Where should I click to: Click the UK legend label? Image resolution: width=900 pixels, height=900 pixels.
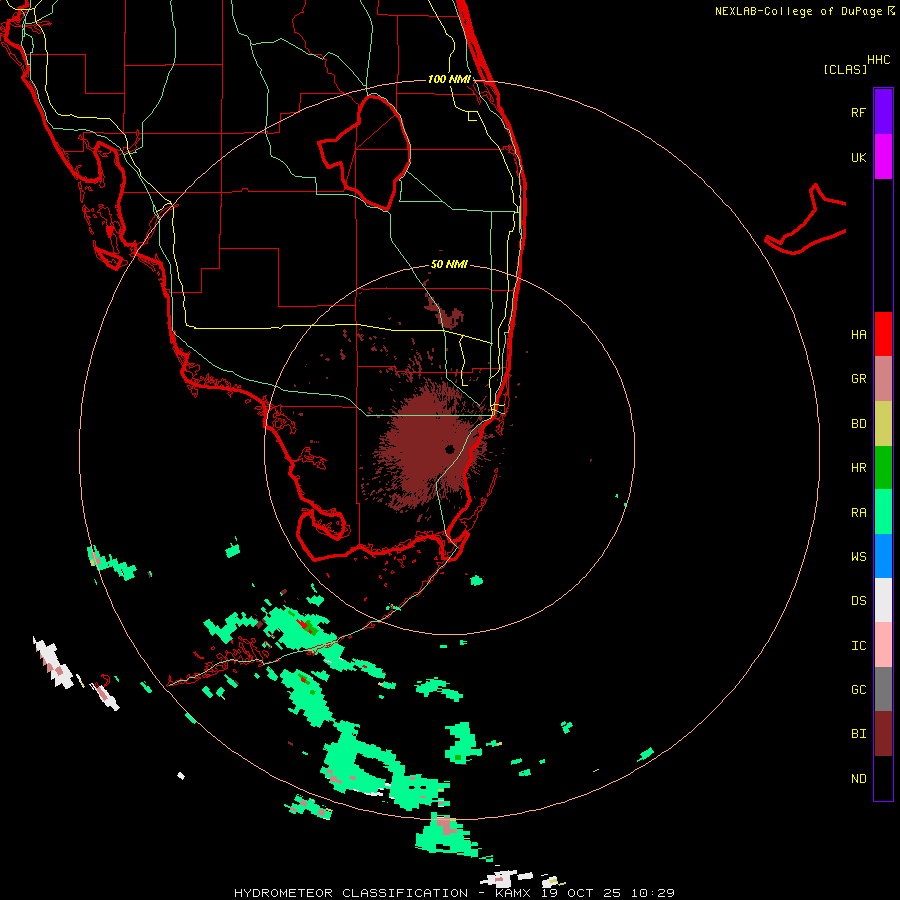coord(858,158)
